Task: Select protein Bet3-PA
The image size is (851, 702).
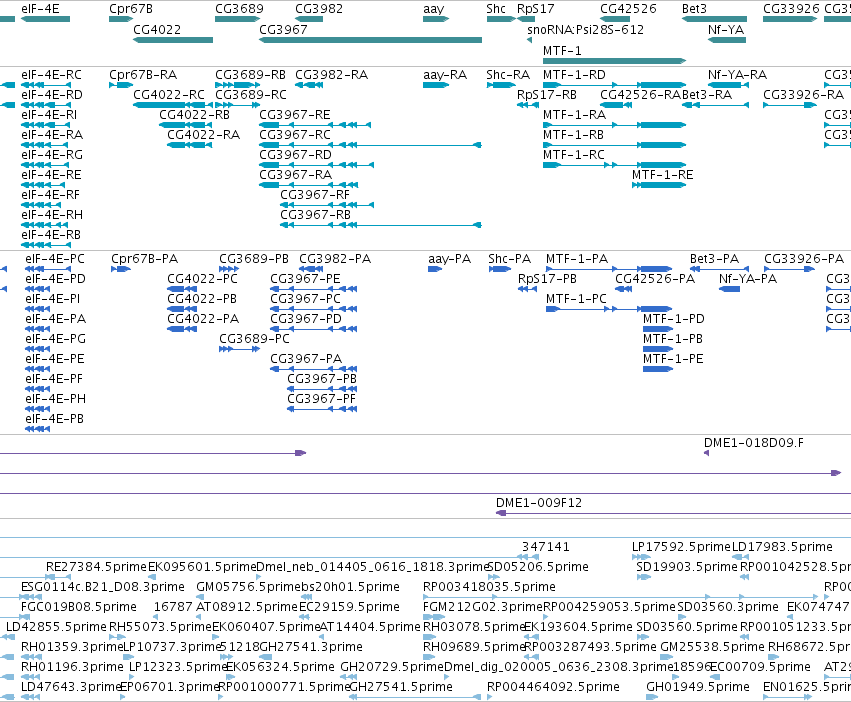Action: point(714,259)
